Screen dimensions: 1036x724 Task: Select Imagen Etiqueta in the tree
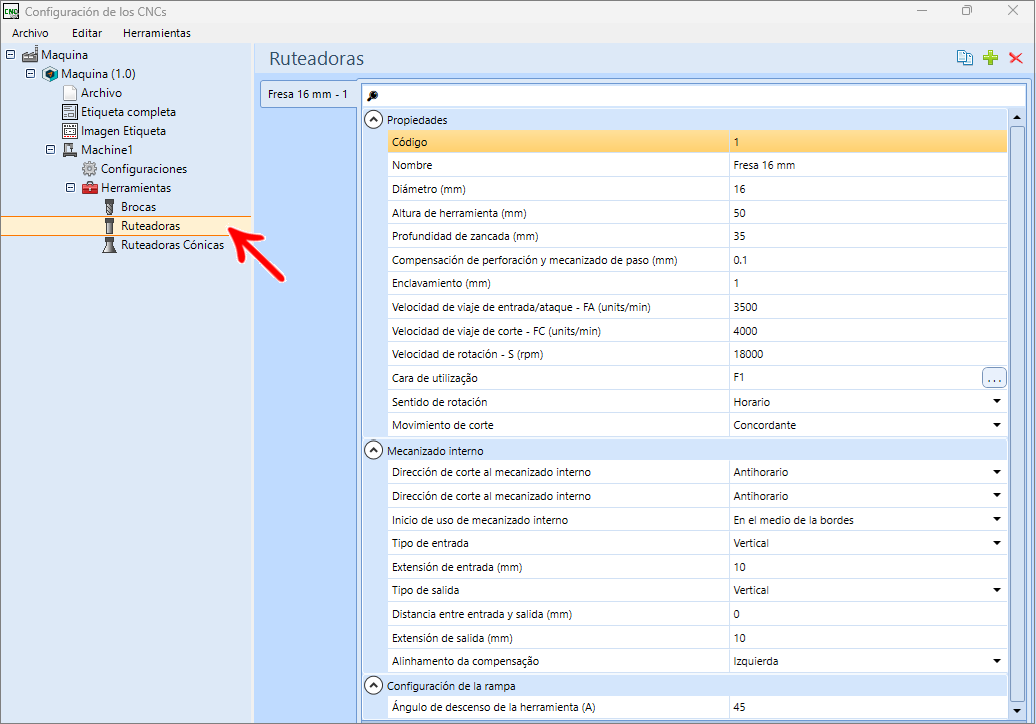click(x=124, y=131)
